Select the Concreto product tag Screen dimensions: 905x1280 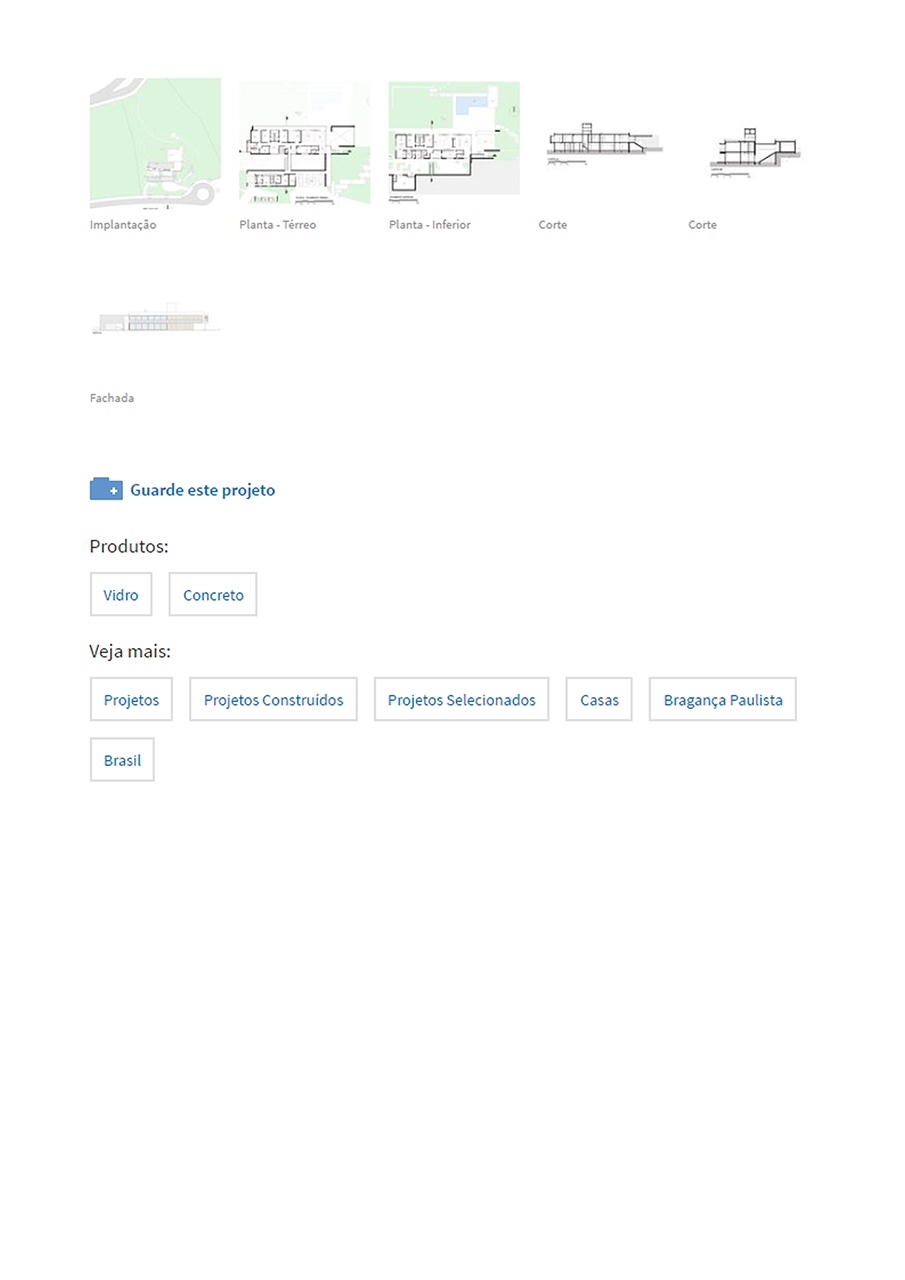(x=213, y=594)
